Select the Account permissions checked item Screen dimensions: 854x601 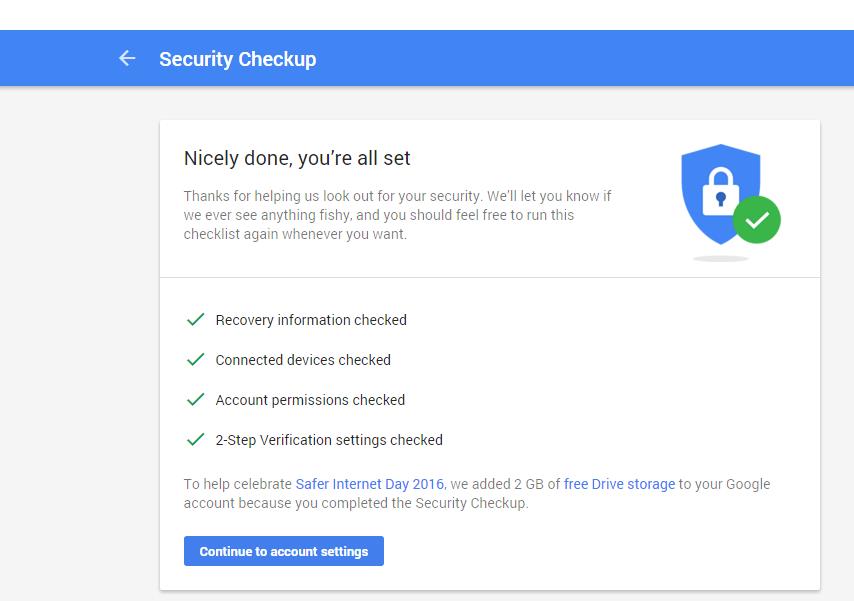click(310, 400)
